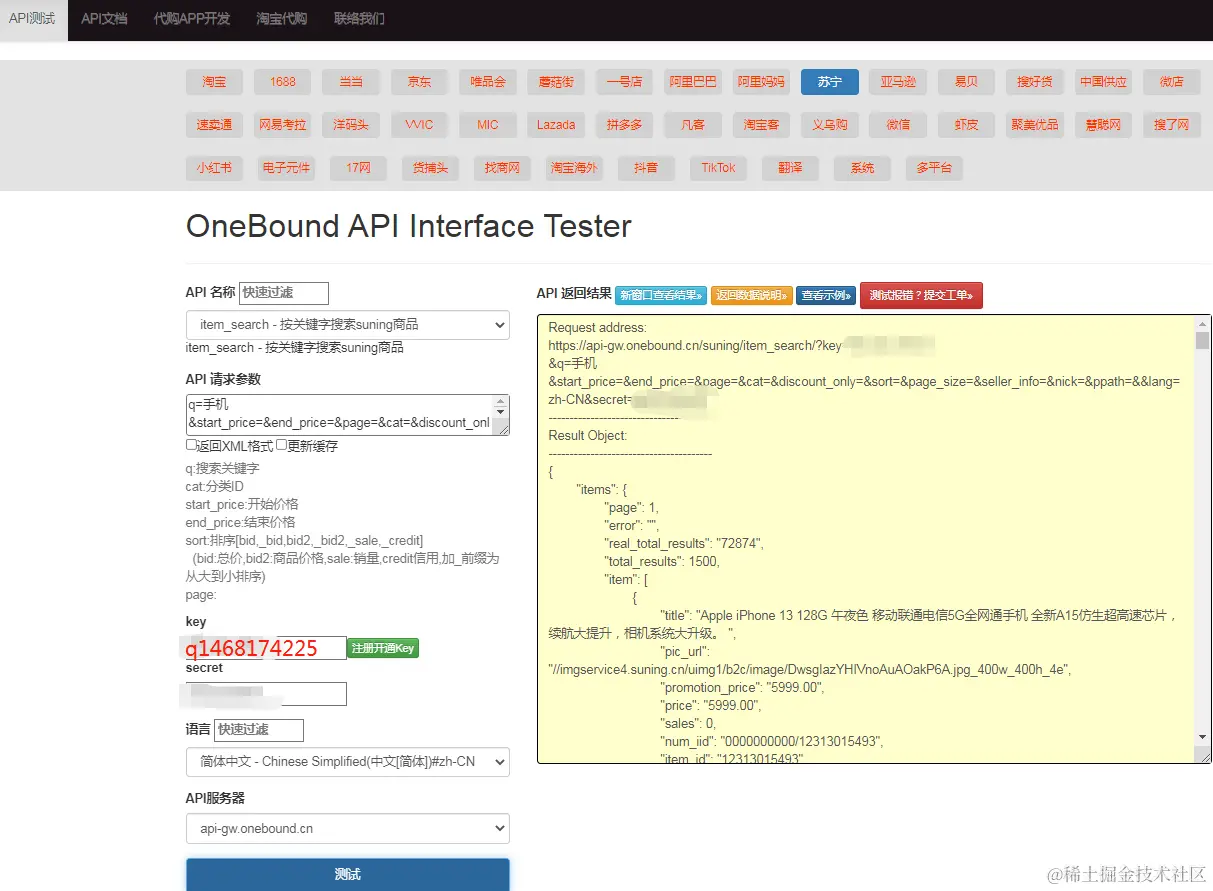Go to 代购APP开发 in top navigation
Screen dimensions: 1213x891
[x=192, y=19]
